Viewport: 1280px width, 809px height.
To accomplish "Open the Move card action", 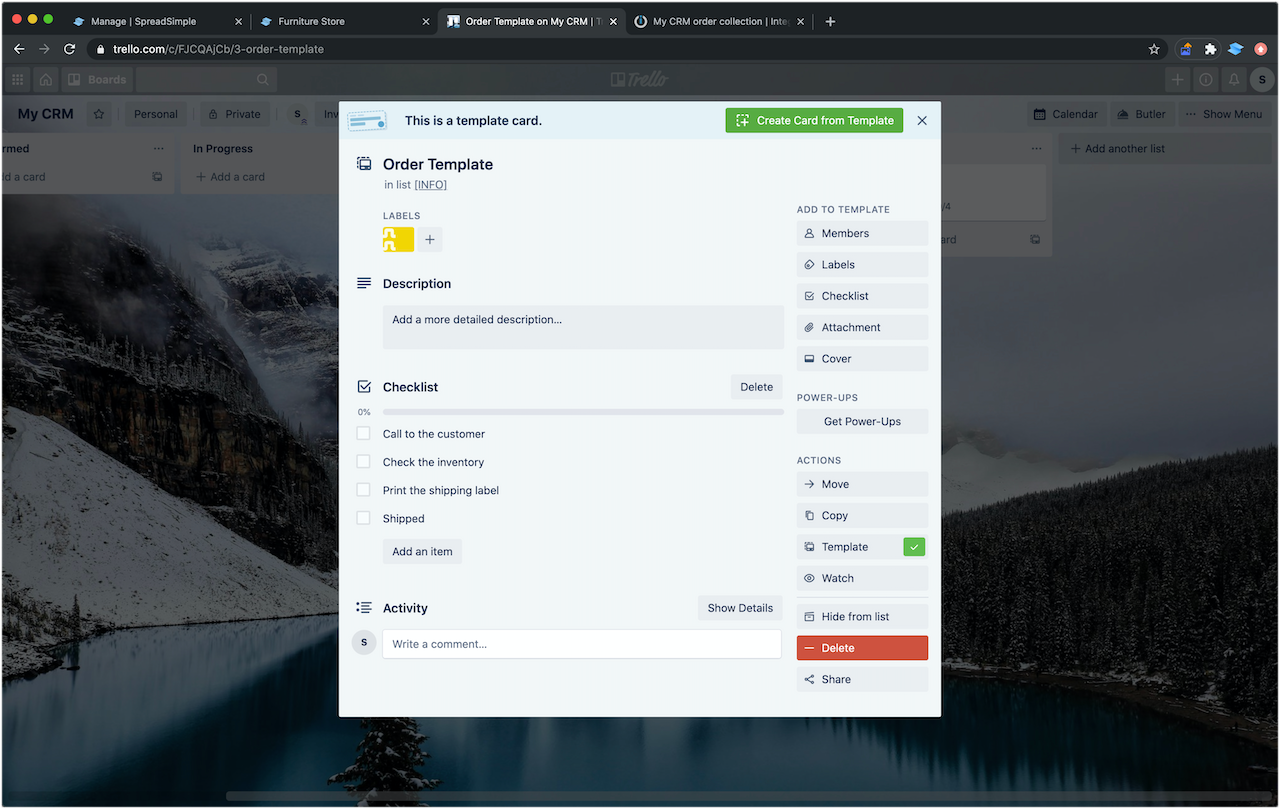I will (x=861, y=484).
